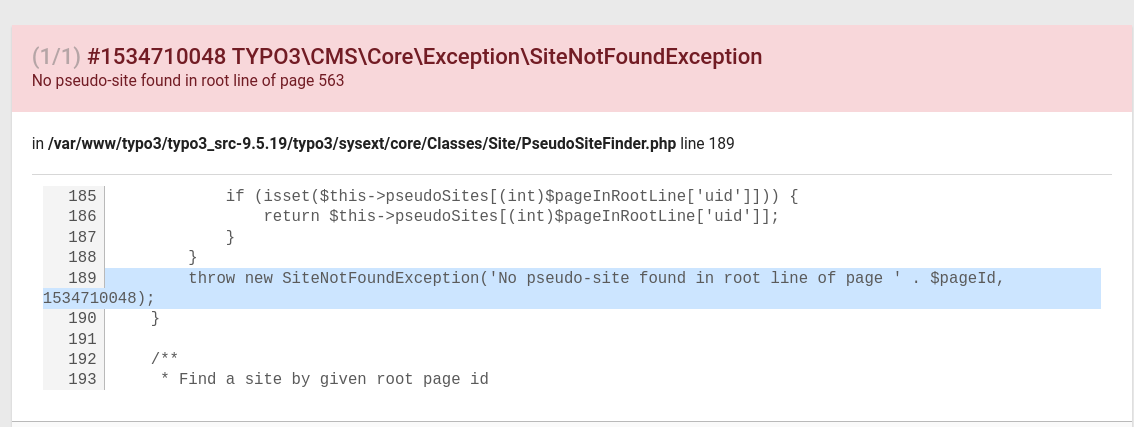Click the (1/1) exception counter
The image size is (1134, 427).
(56, 57)
